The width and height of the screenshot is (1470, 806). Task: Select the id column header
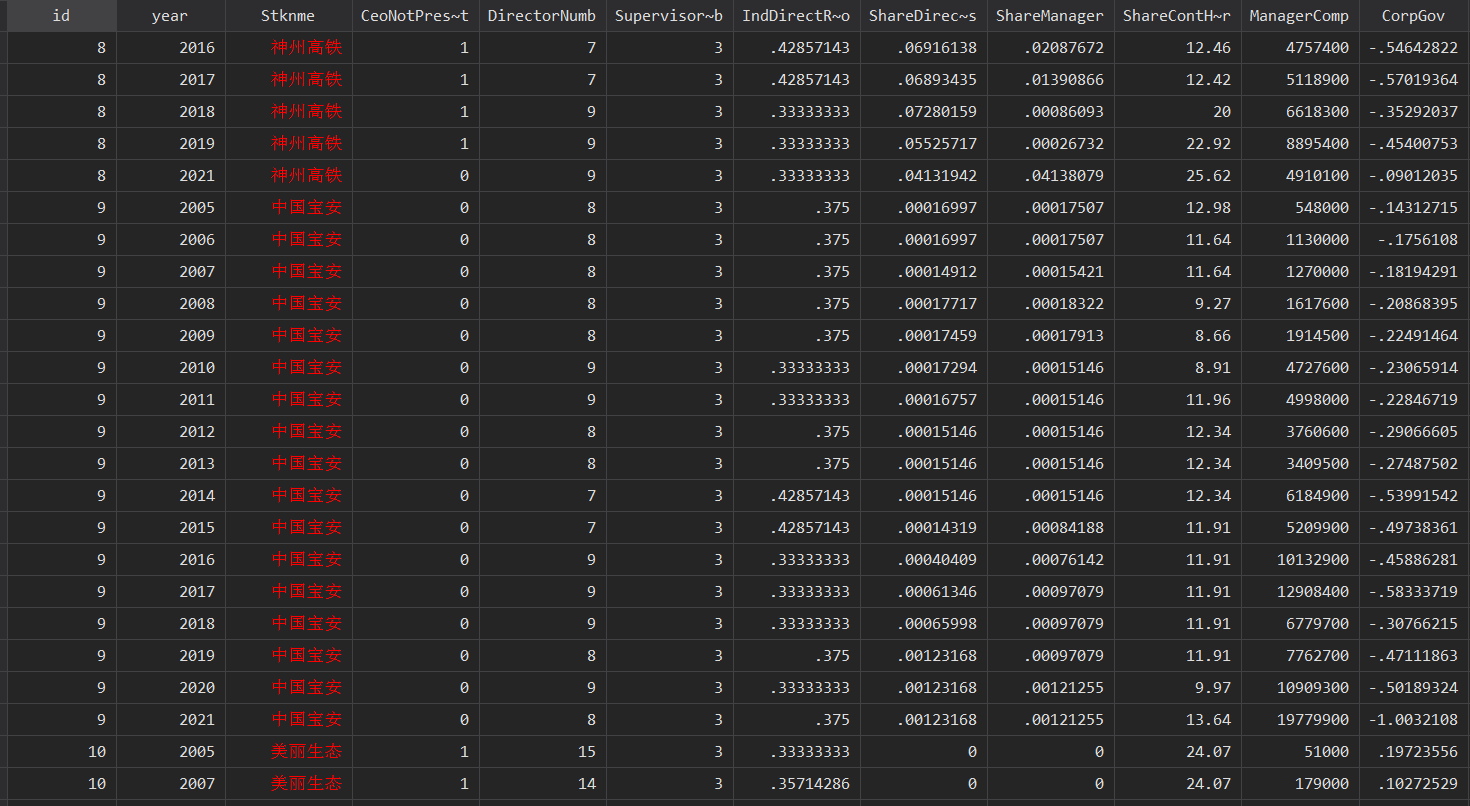click(x=61, y=15)
